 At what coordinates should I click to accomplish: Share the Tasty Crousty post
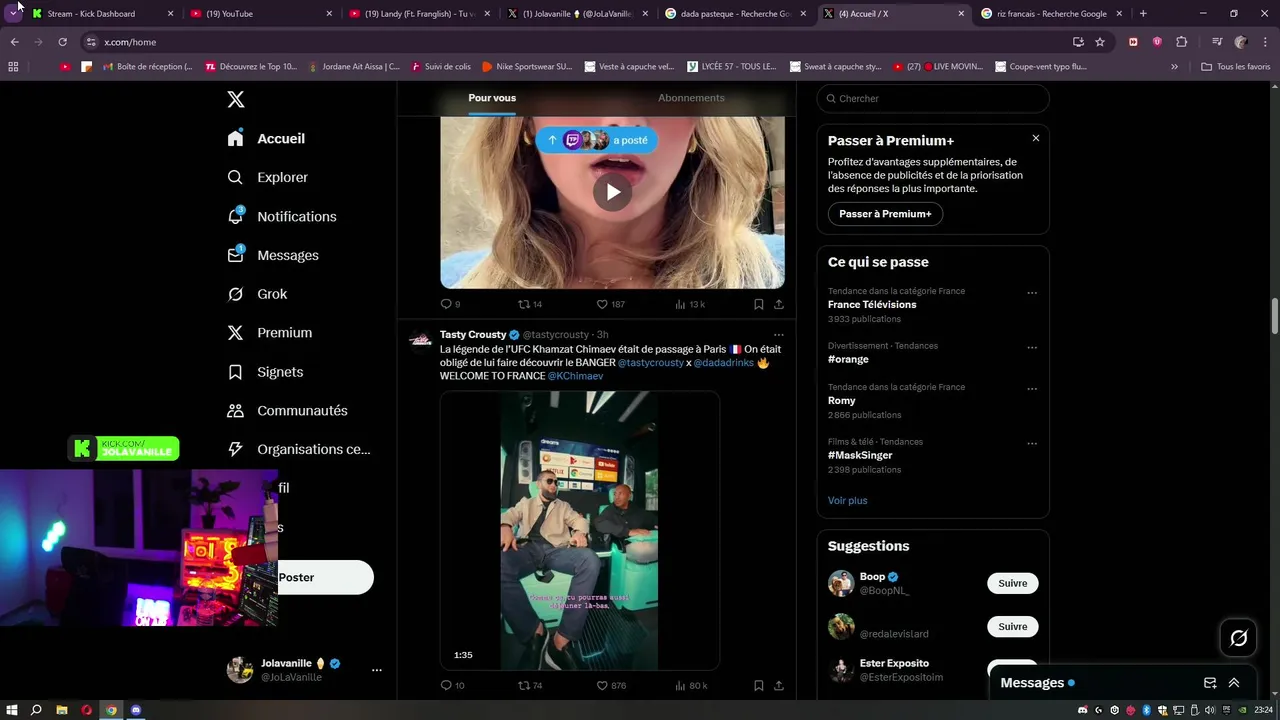coord(779,686)
